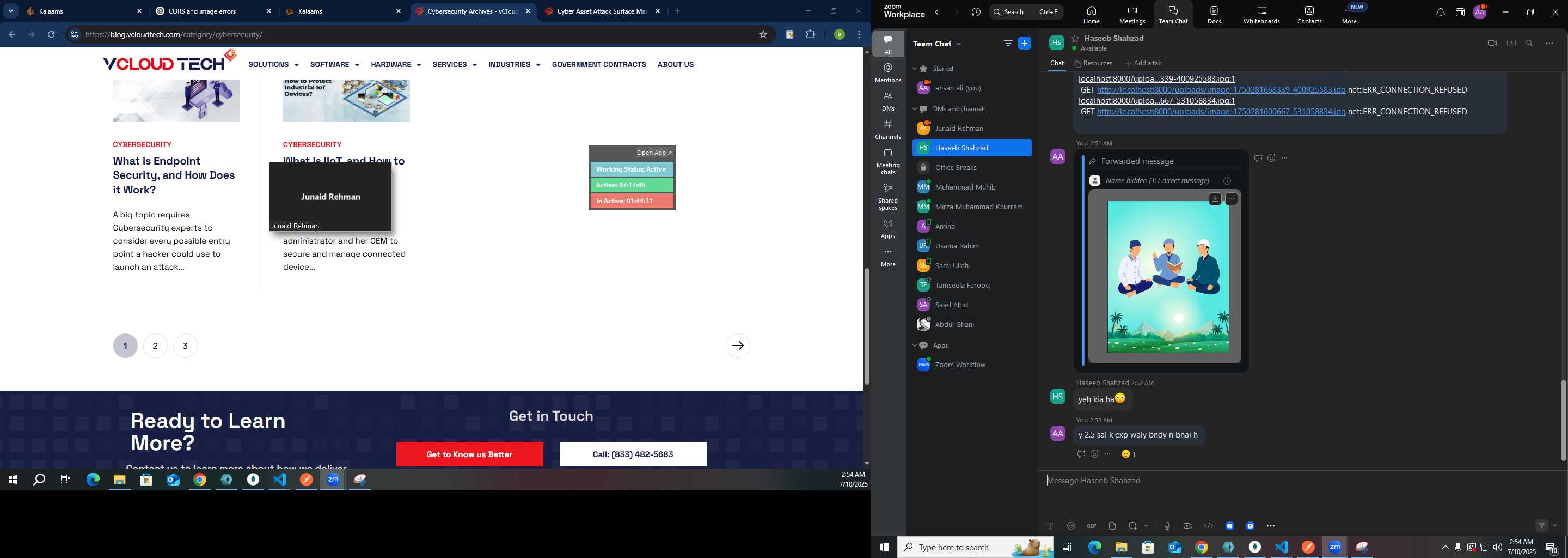The image size is (1568, 558).
Task: Open forwarded message info icon
Action: 1227,181
